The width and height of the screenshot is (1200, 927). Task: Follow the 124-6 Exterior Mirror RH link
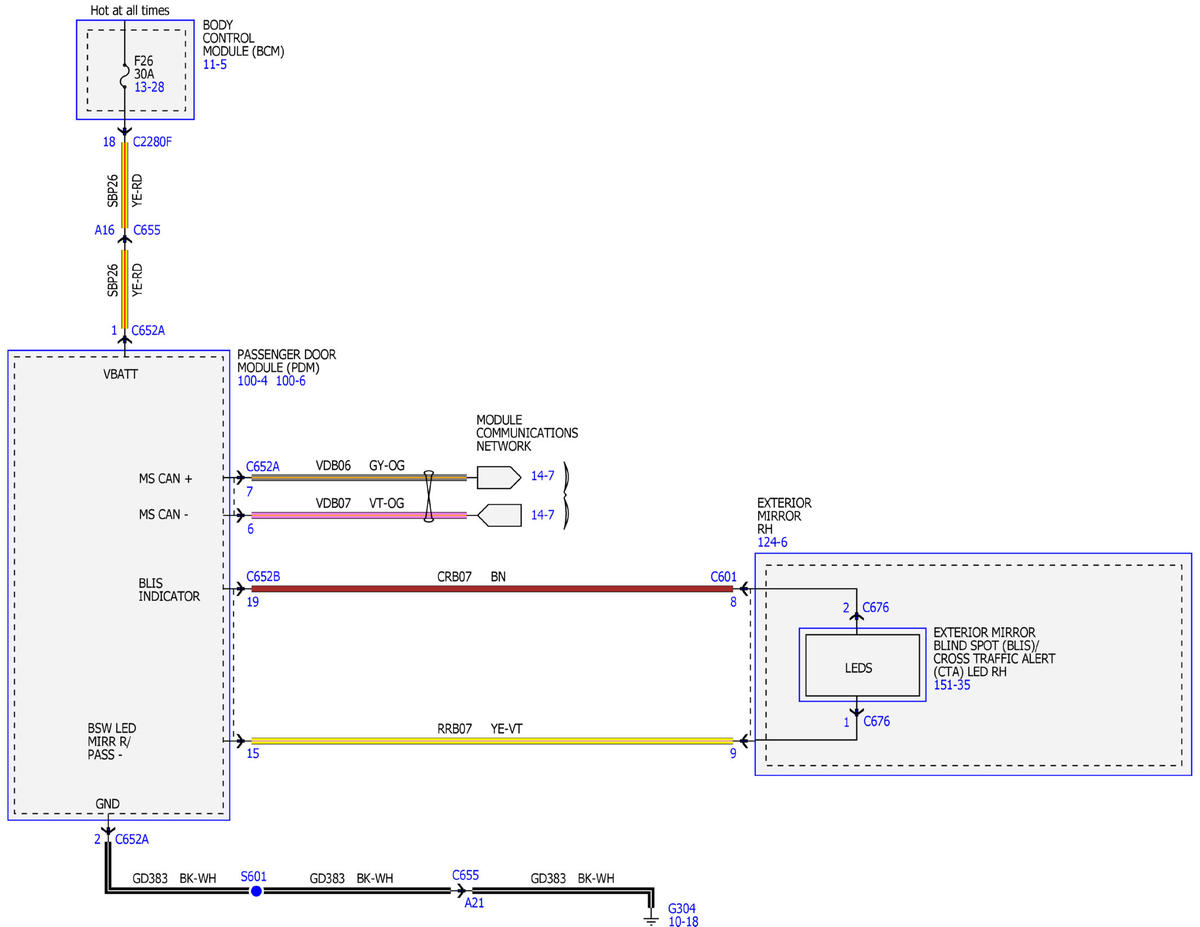(x=773, y=542)
